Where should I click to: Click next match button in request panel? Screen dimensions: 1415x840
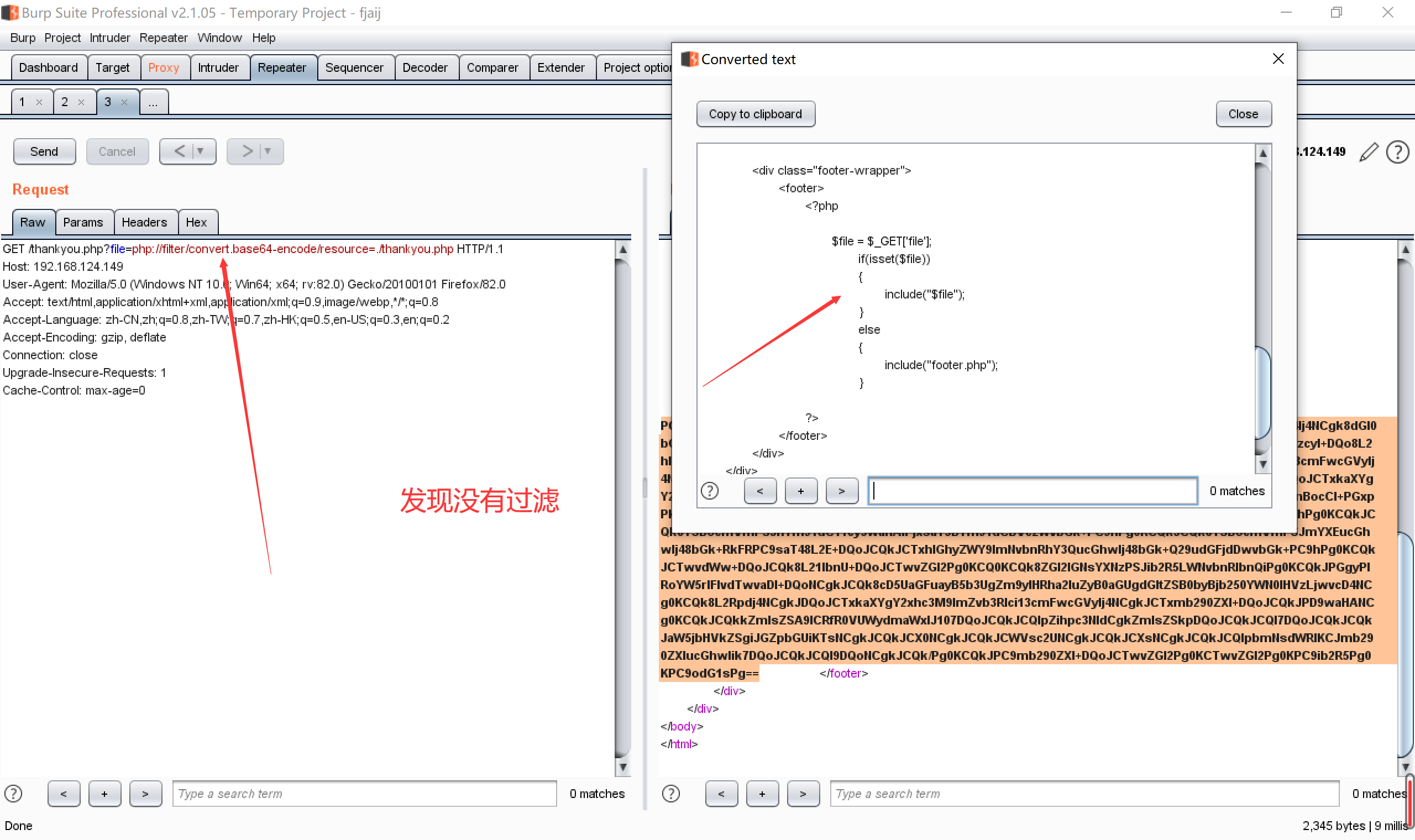(x=145, y=794)
